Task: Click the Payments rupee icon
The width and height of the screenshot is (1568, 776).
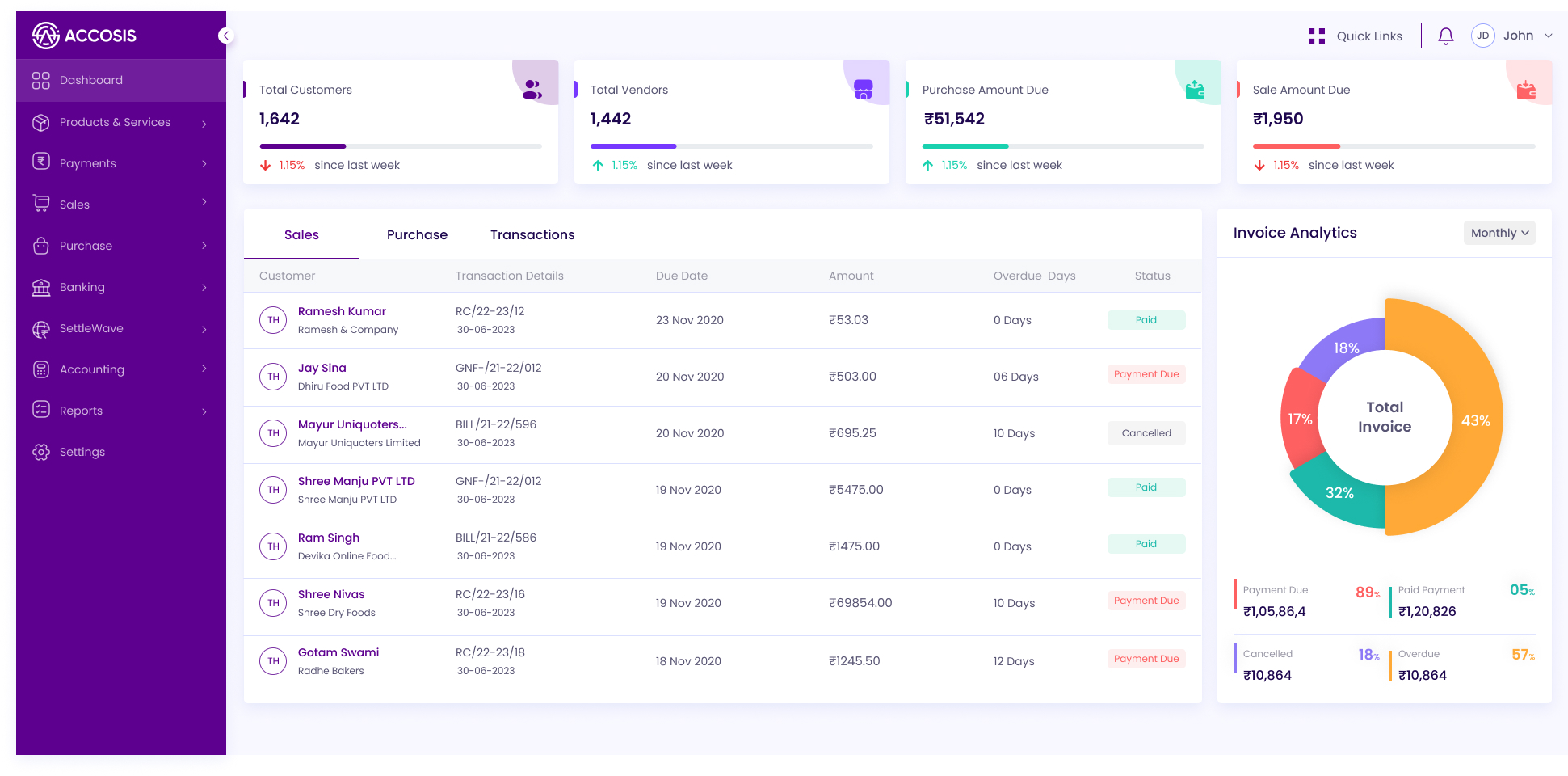Action: pyautogui.click(x=41, y=162)
